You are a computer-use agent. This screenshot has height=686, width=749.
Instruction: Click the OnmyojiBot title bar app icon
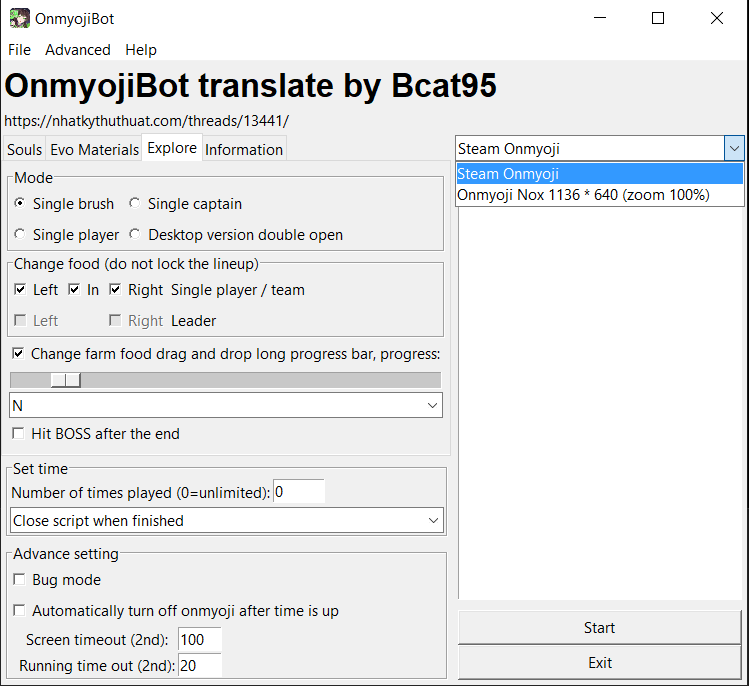click(20, 19)
